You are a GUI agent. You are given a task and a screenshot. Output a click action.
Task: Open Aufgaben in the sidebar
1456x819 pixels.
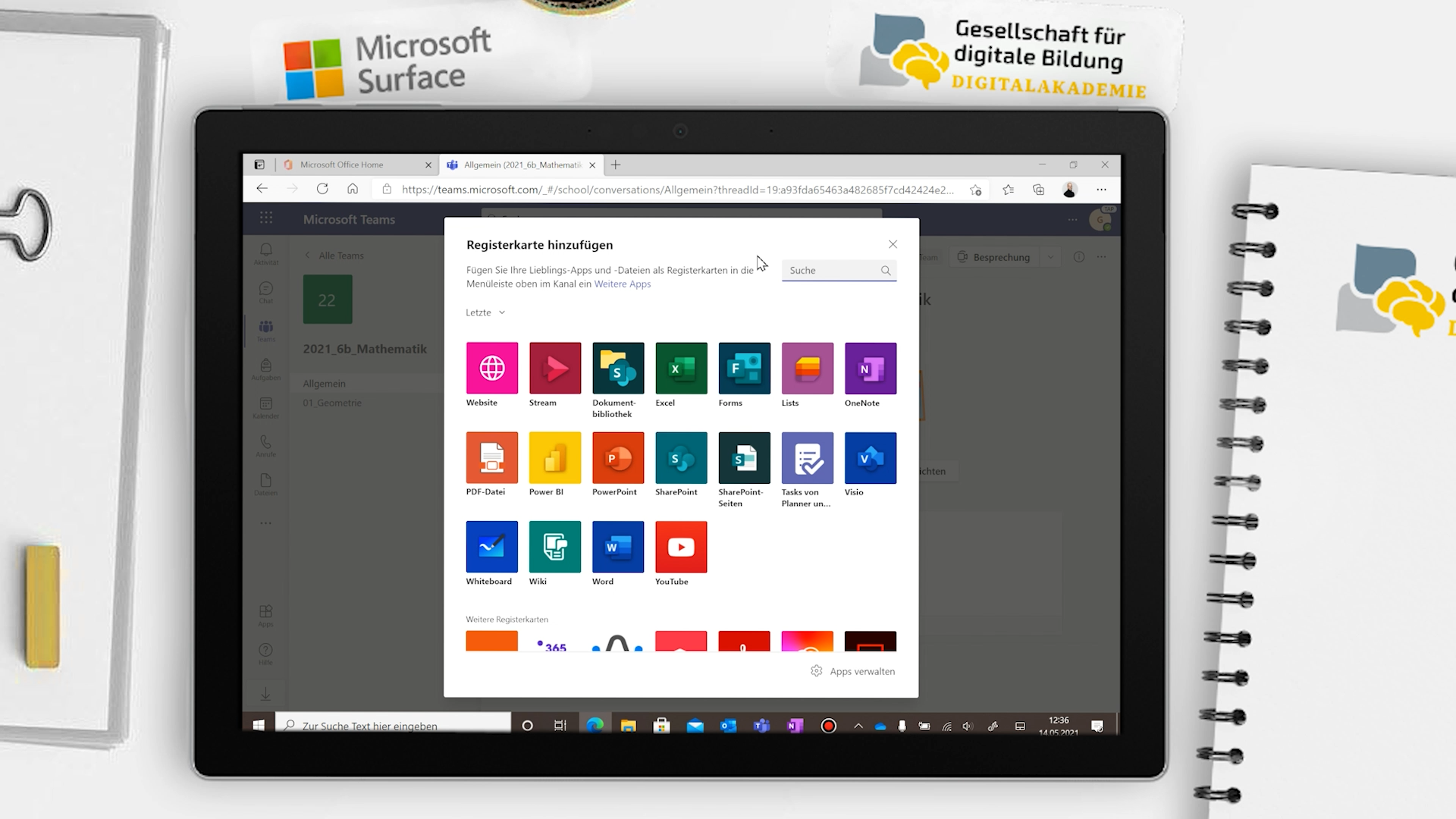click(265, 369)
